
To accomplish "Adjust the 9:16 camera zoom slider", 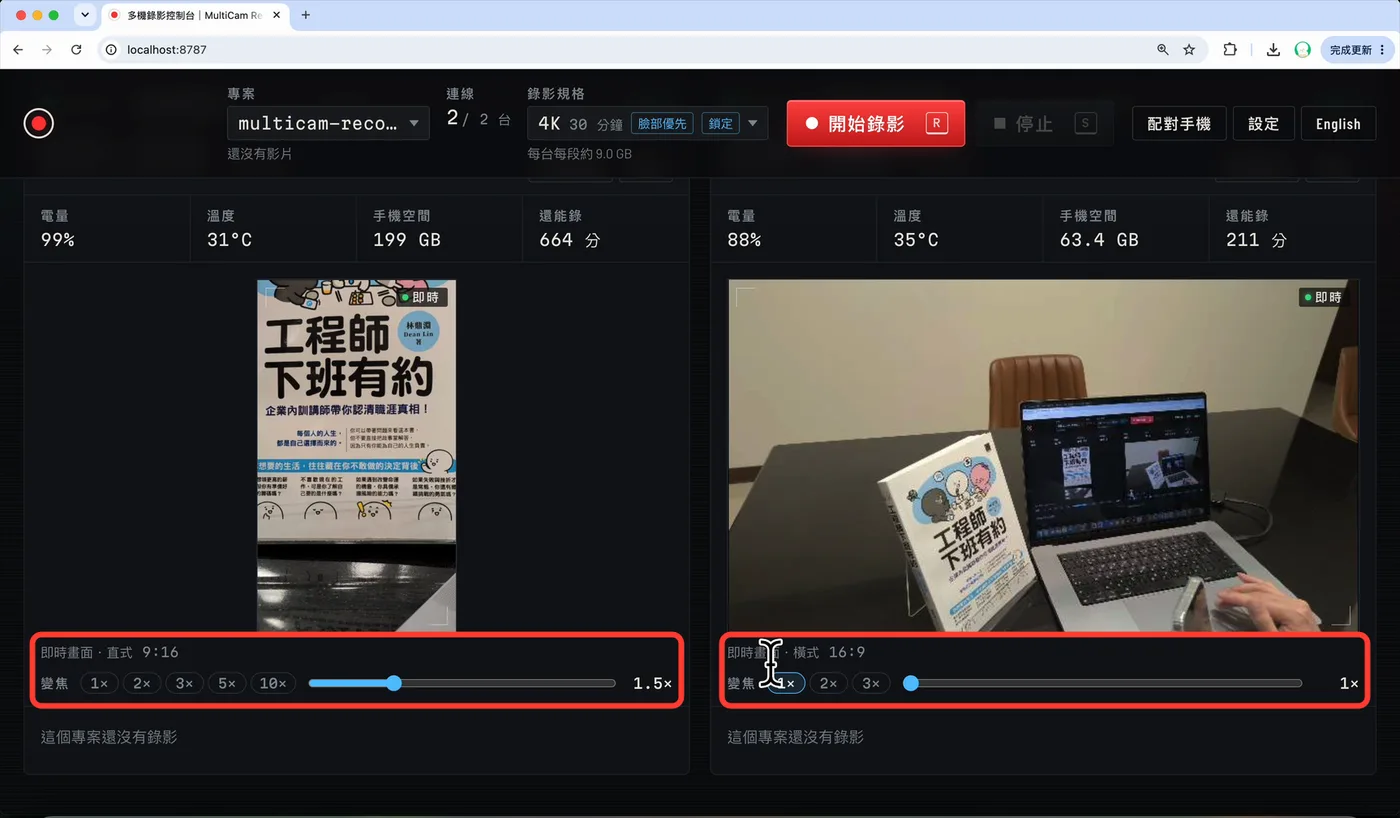I will 462,683.
